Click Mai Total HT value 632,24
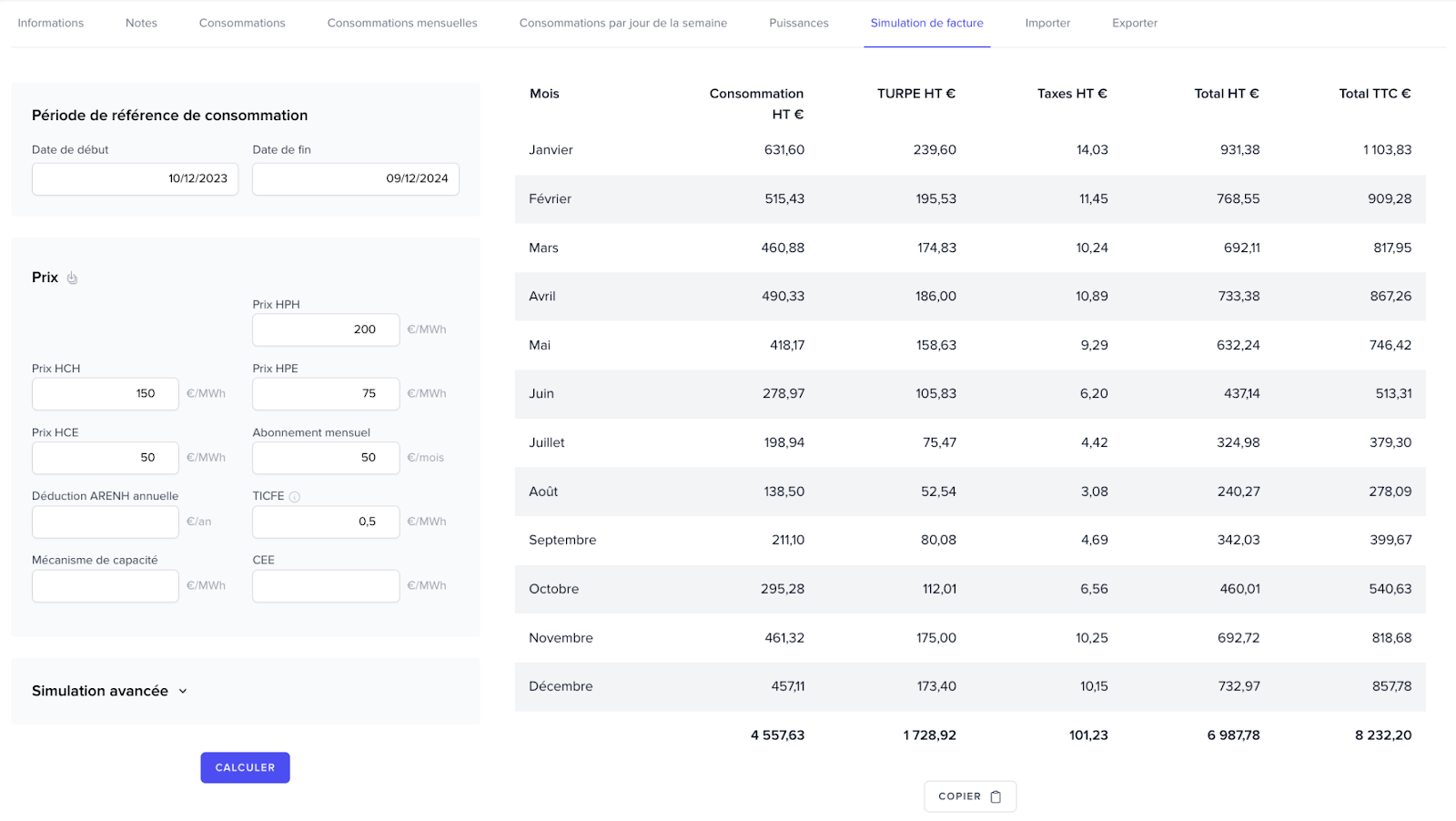1456x821 pixels. pos(1239,345)
